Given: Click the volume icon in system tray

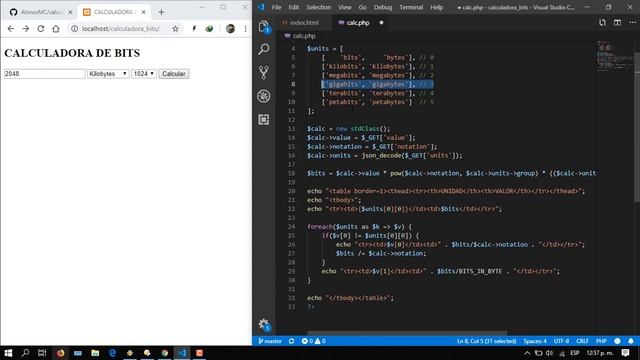Looking at the screenshot, I should tap(549, 353).
